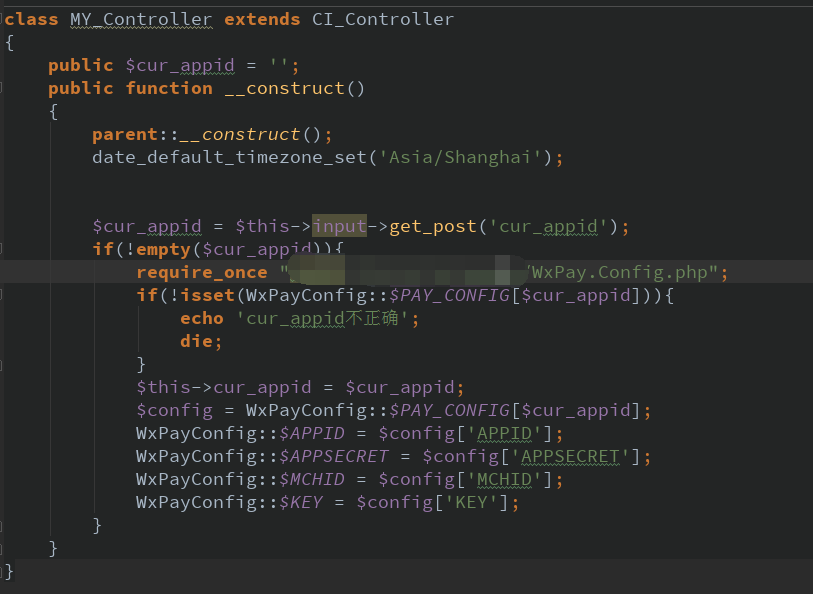Click the 'cur_appid不正确' error string

(x=327, y=318)
